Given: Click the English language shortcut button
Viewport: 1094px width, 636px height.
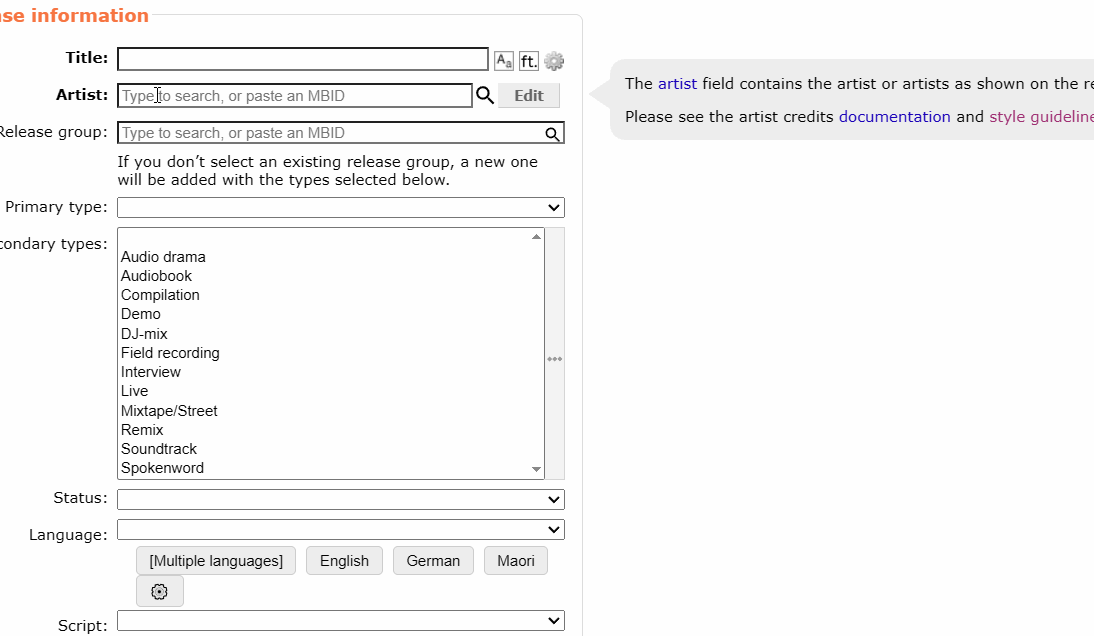Looking at the screenshot, I should click(x=344, y=561).
